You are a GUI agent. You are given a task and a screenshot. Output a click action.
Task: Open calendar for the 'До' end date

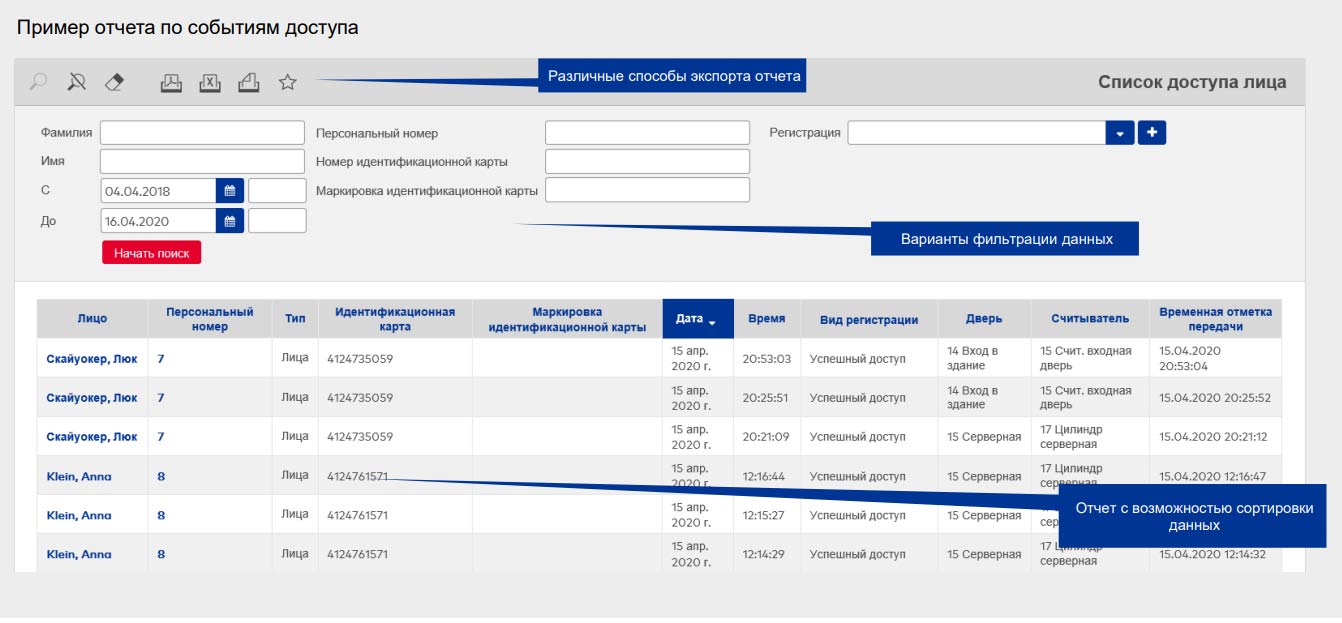pos(230,221)
